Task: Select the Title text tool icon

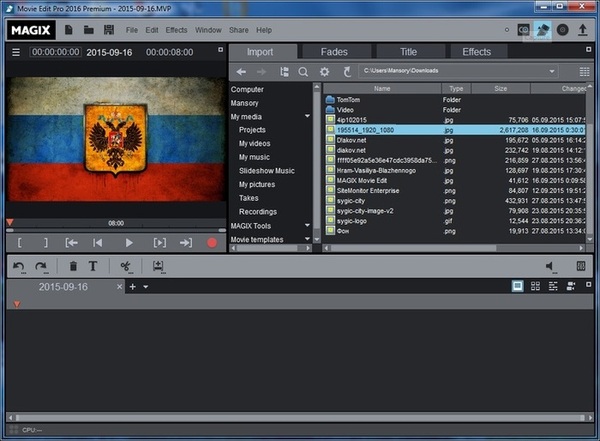Action: pyautogui.click(x=93, y=266)
